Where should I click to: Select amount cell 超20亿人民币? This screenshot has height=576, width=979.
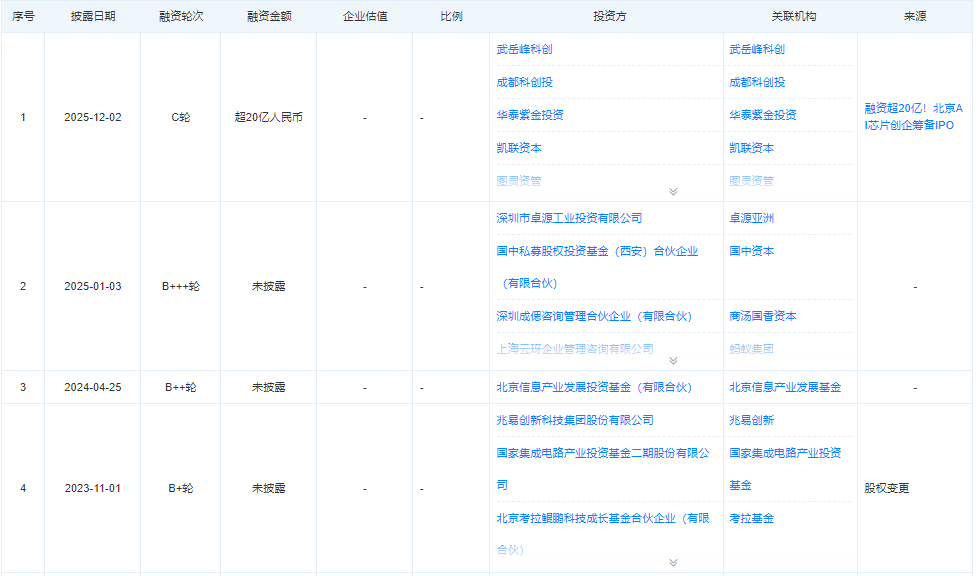269,117
